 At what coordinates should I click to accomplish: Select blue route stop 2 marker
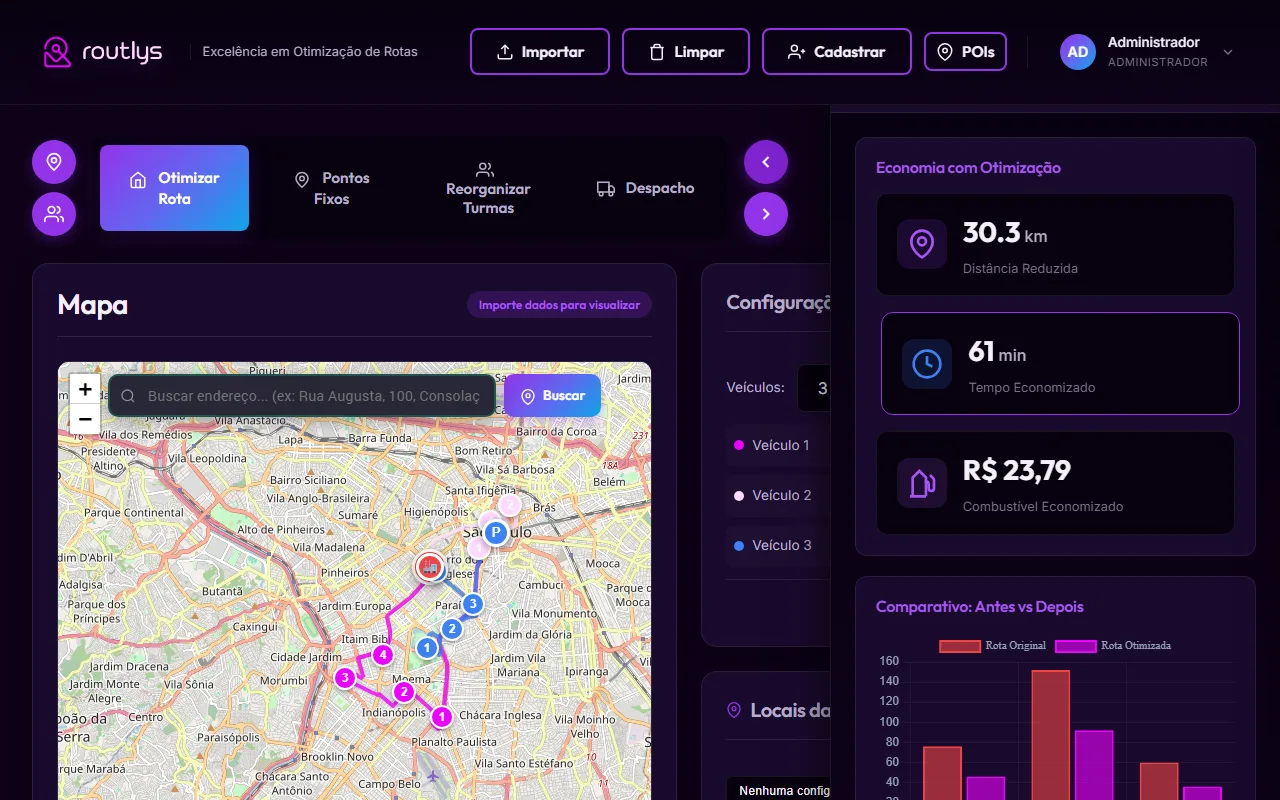452,629
